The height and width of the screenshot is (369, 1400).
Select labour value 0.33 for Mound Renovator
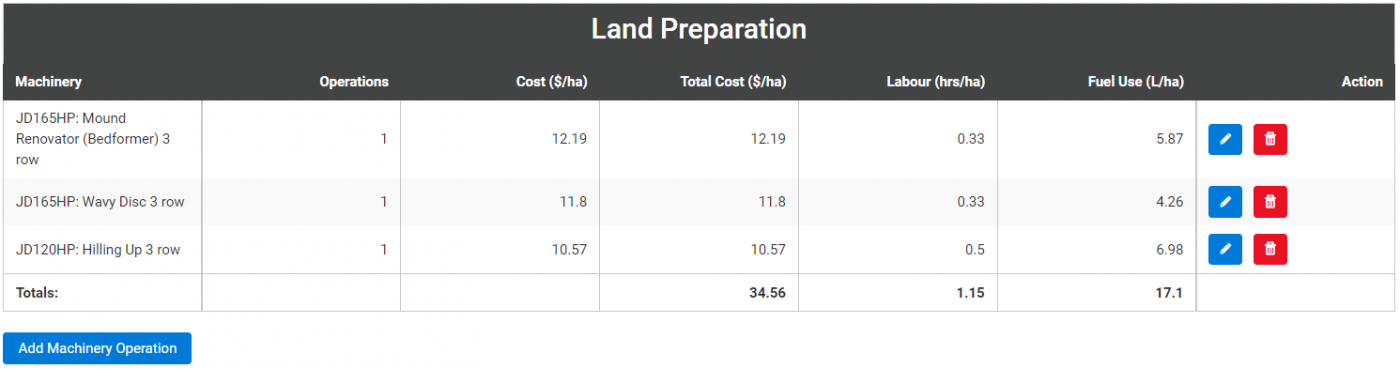click(971, 139)
